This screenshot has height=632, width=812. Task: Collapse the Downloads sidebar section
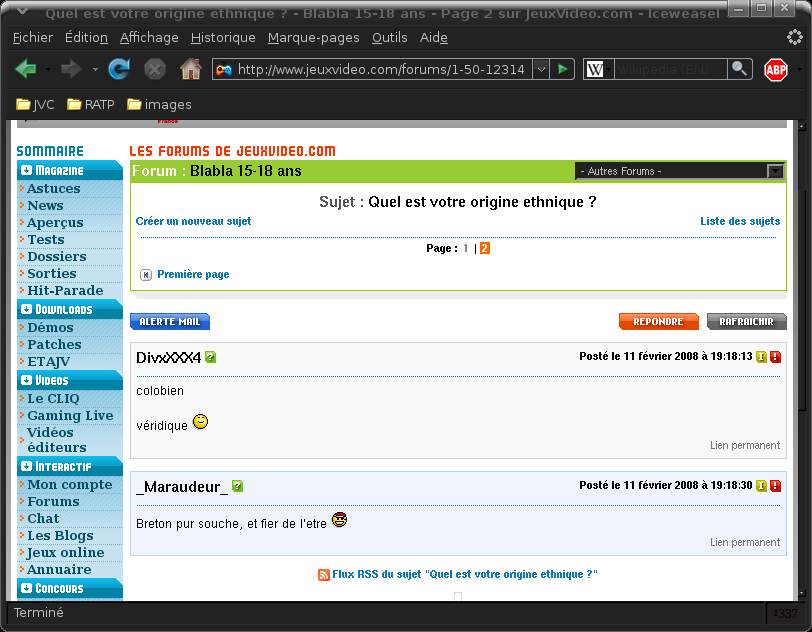pyautogui.click(x=26, y=309)
